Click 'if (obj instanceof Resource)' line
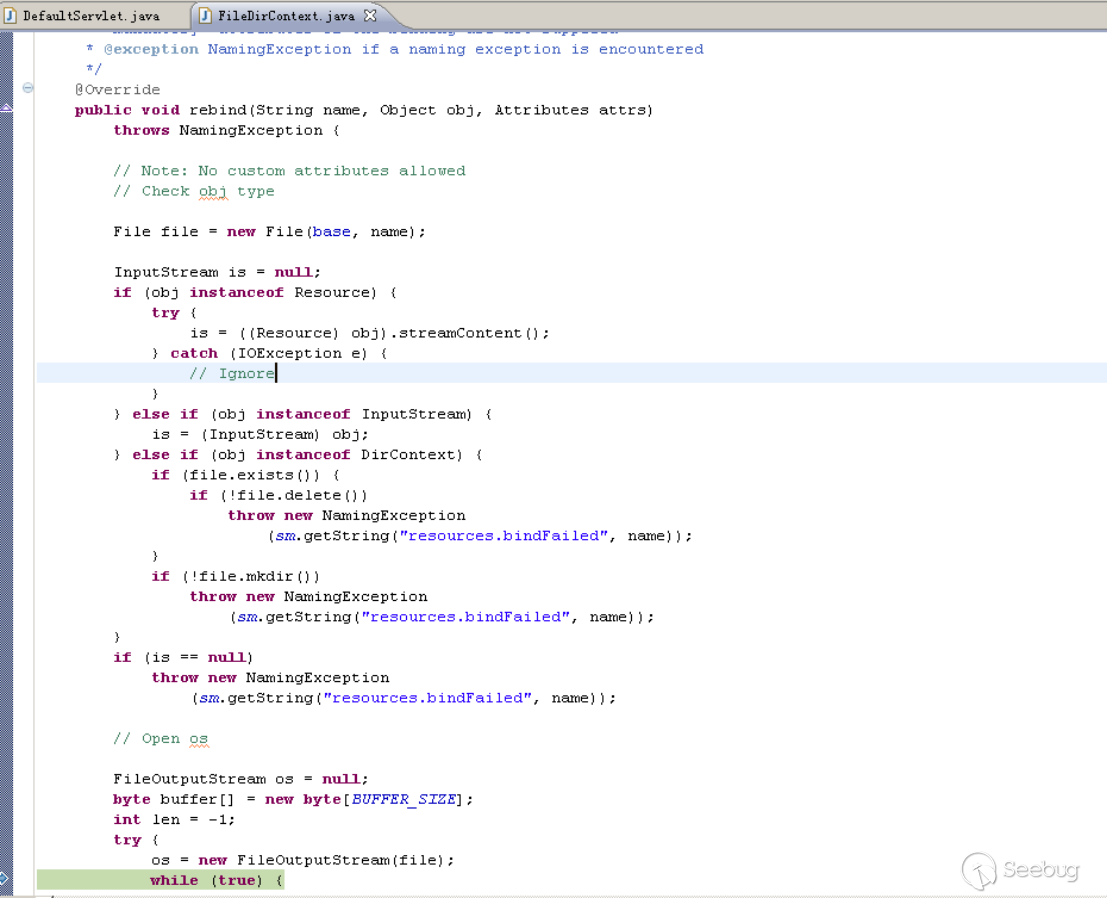This screenshot has width=1107, height=898. (x=255, y=292)
